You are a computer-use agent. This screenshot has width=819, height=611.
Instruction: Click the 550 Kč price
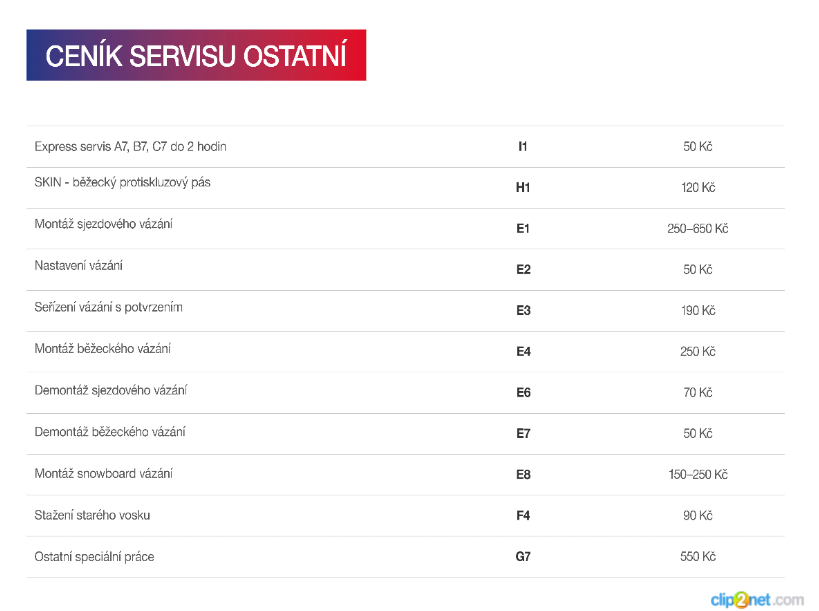(x=698, y=557)
